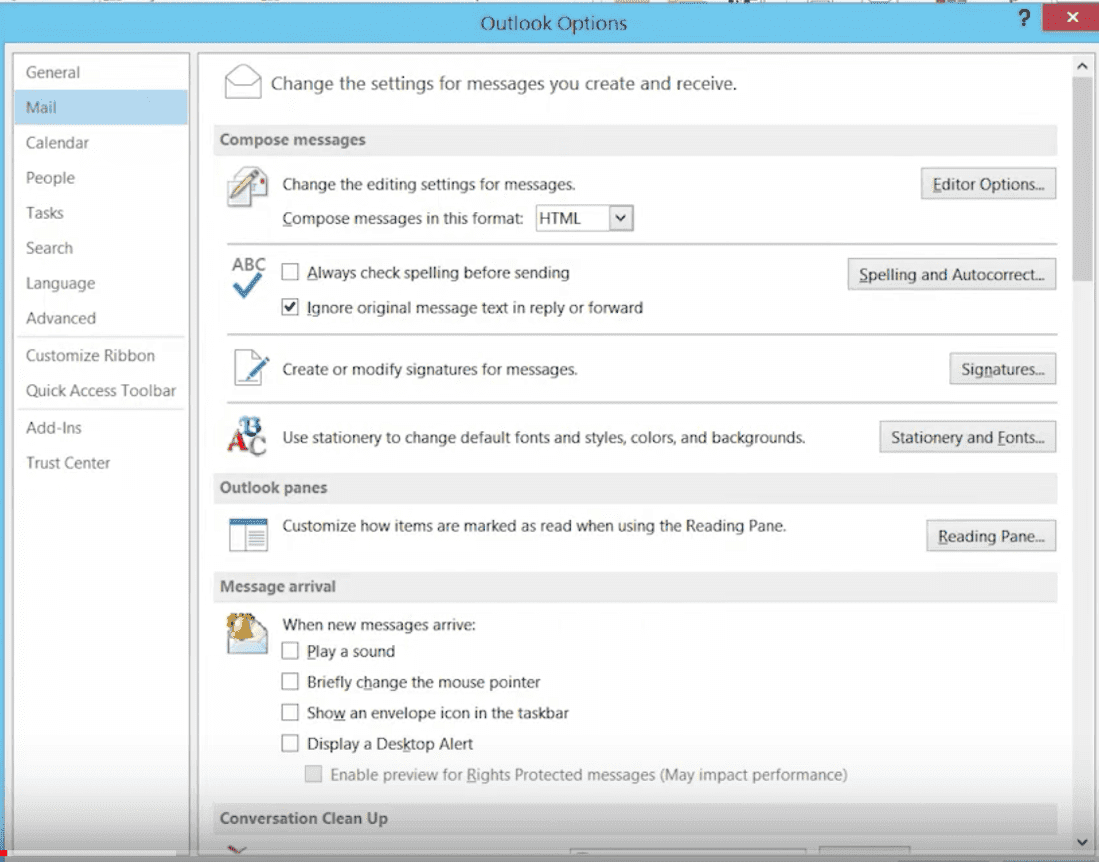Click the envelope icon beside the settings header
Screen dimensions: 1099x862
(x=241, y=82)
